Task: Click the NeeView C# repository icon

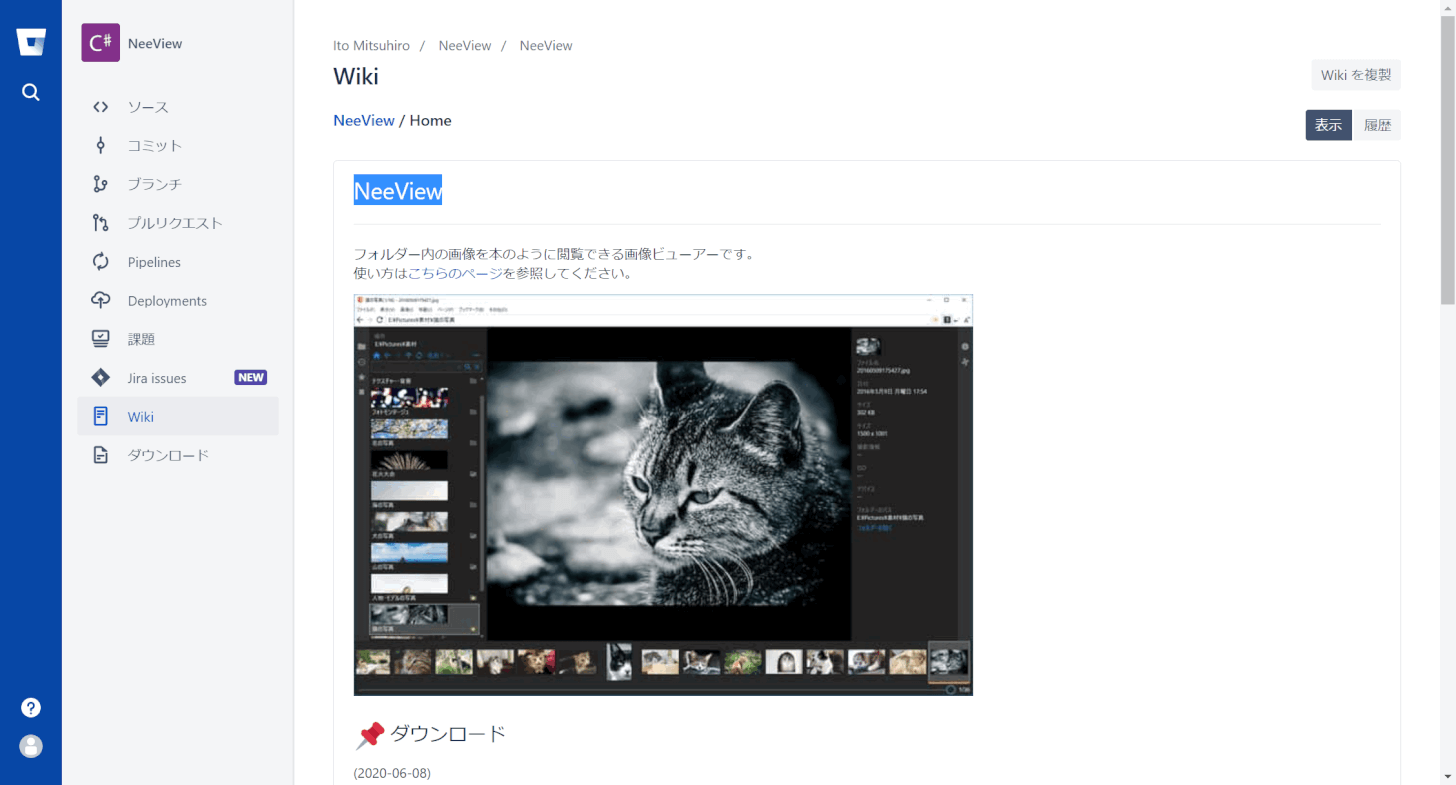Action: coord(100,43)
